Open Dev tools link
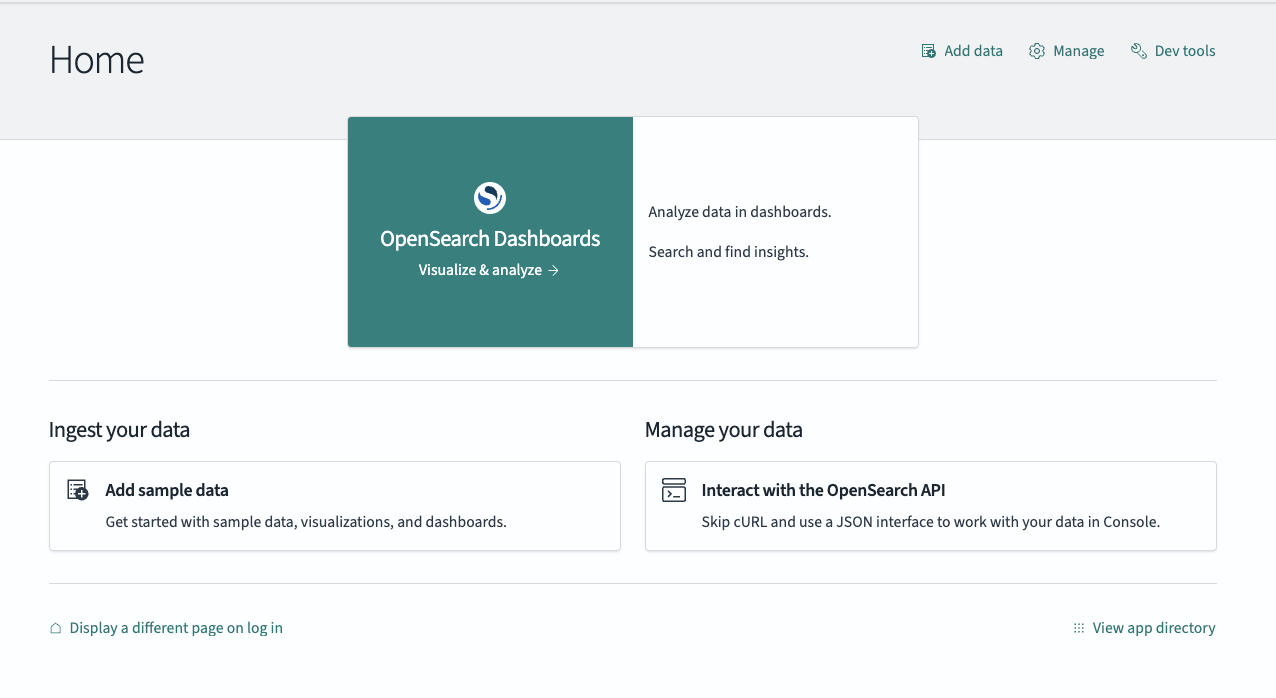1276x698 pixels. click(x=1173, y=51)
